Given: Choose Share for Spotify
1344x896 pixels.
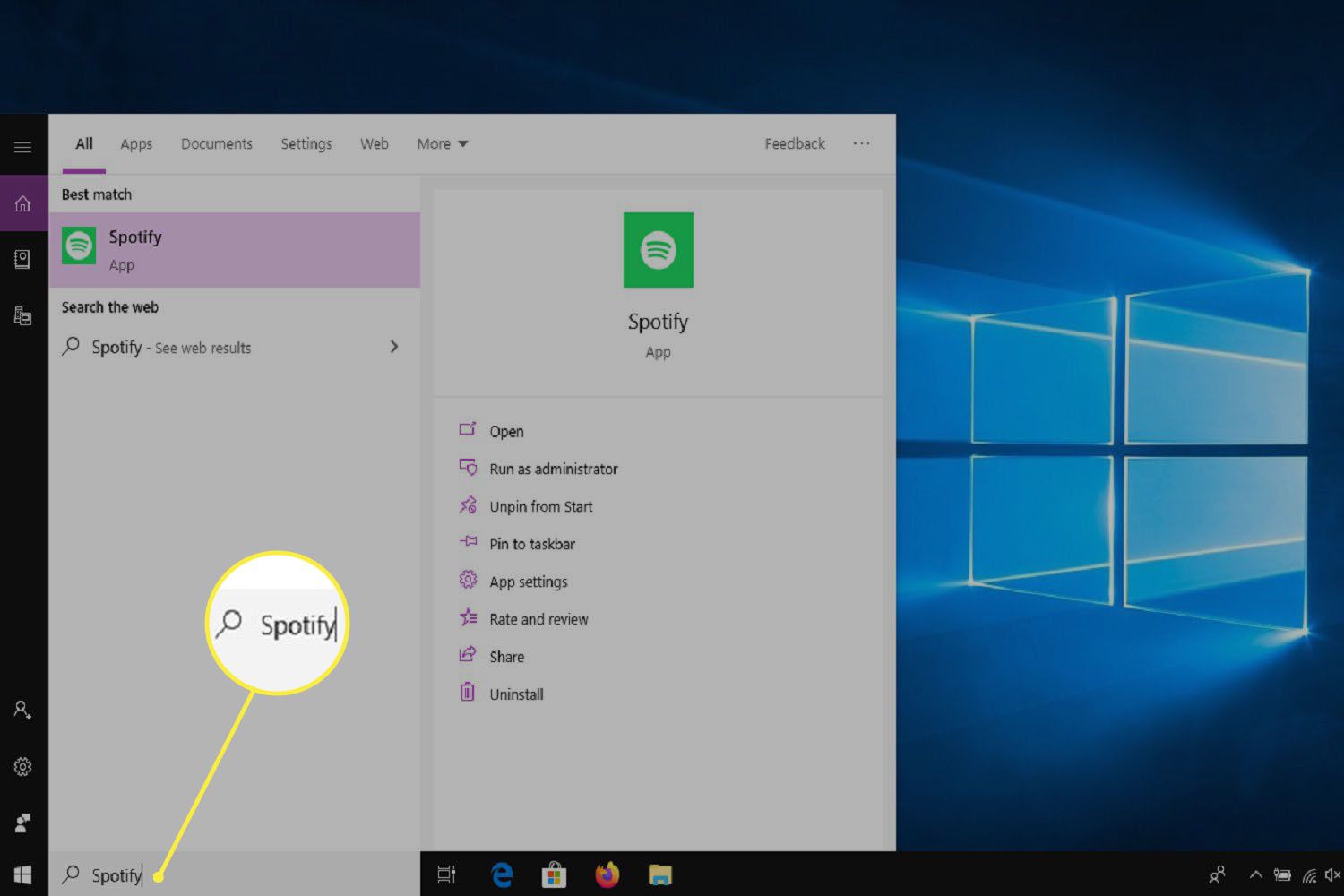Looking at the screenshot, I should 491,657.
